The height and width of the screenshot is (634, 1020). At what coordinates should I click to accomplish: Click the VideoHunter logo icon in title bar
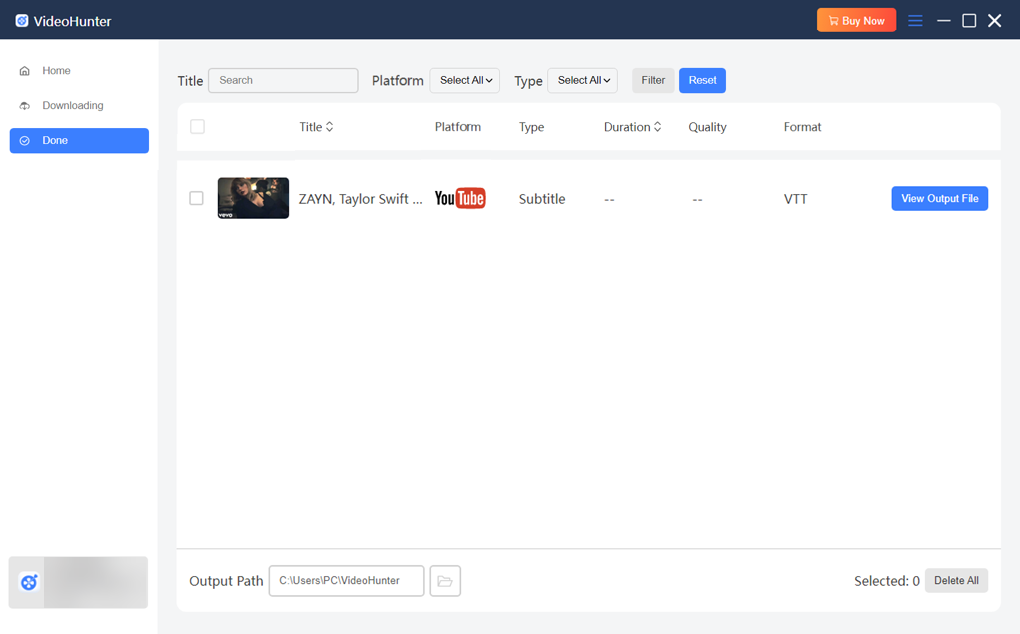[x=21, y=21]
